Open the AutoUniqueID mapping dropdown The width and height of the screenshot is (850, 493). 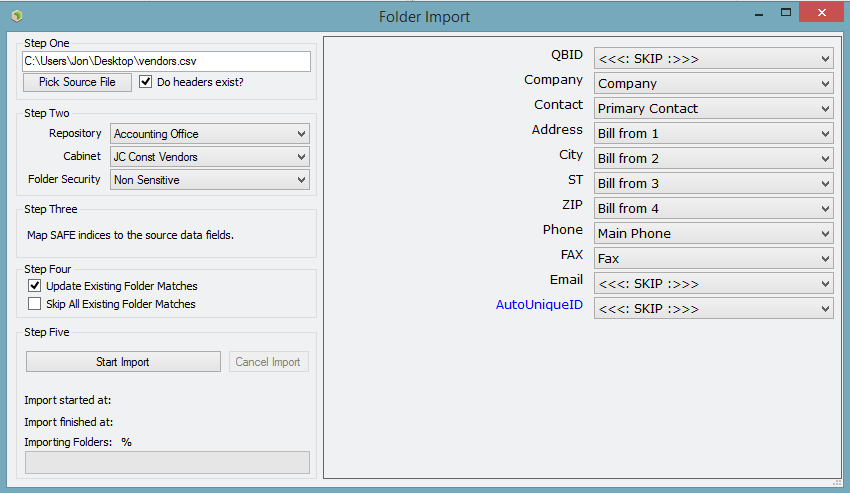click(x=713, y=309)
